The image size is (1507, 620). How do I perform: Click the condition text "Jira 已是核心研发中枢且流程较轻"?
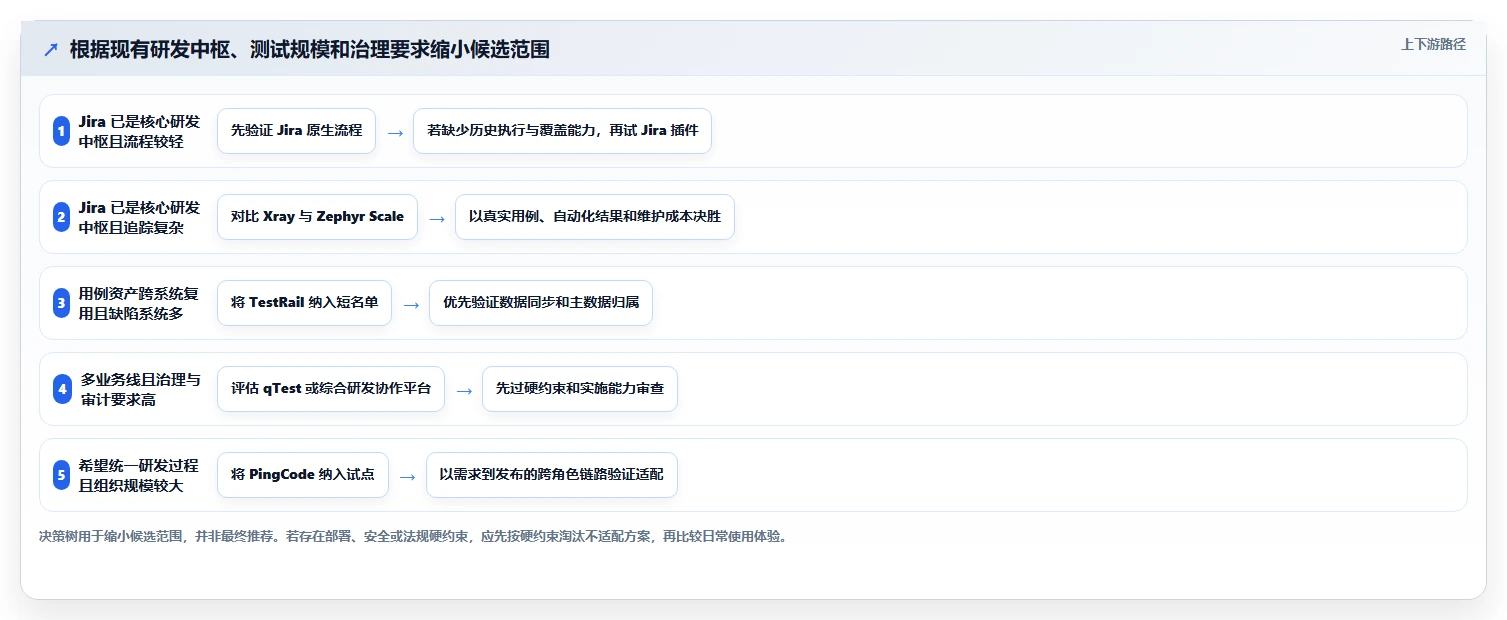[x=139, y=131]
